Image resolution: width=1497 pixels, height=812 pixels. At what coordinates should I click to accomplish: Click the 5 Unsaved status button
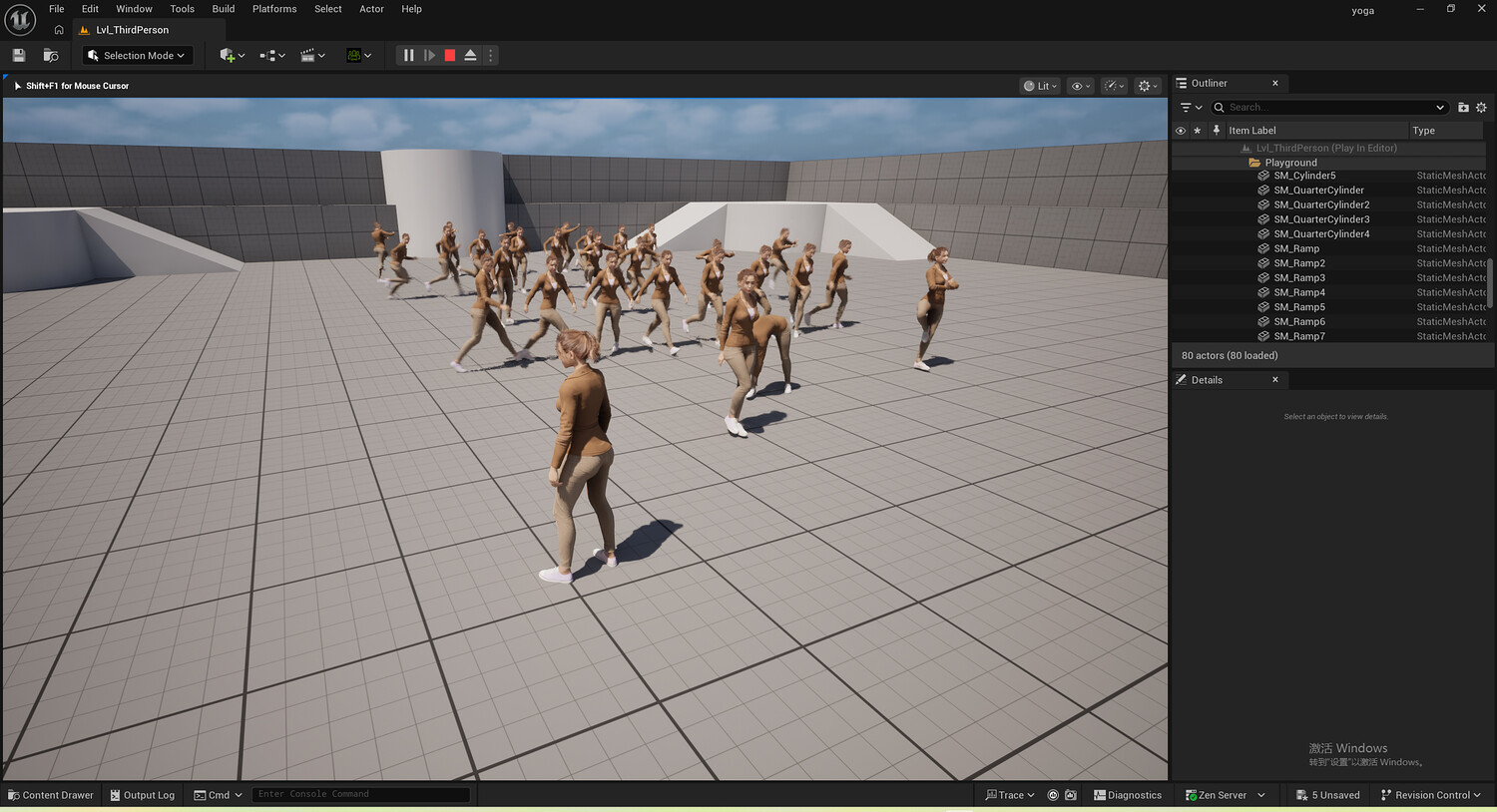(1328, 795)
